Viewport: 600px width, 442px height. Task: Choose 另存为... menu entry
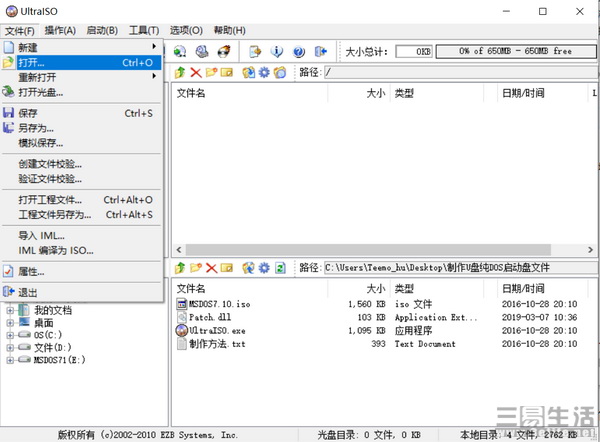(82, 128)
